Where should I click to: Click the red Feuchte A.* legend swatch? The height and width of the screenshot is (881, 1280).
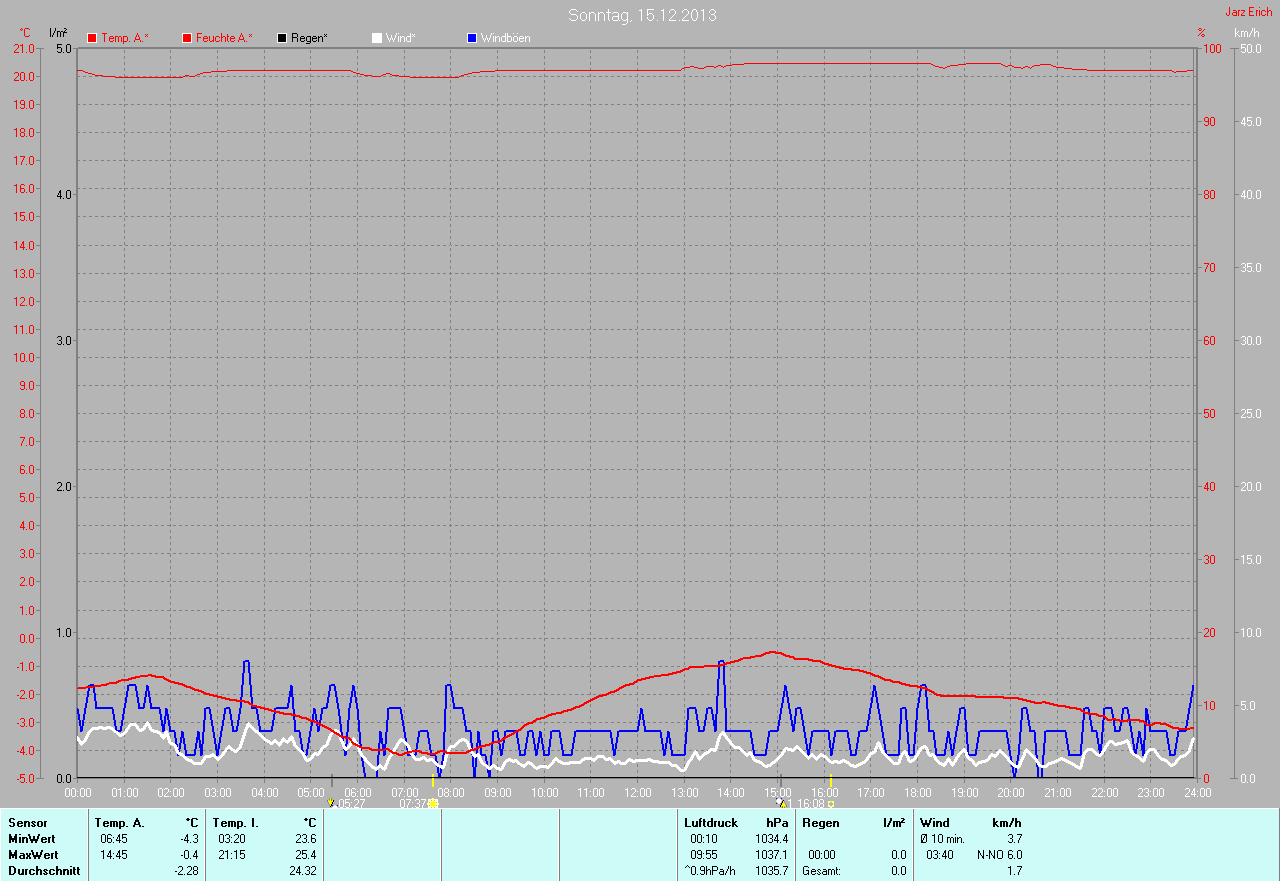click(186, 38)
